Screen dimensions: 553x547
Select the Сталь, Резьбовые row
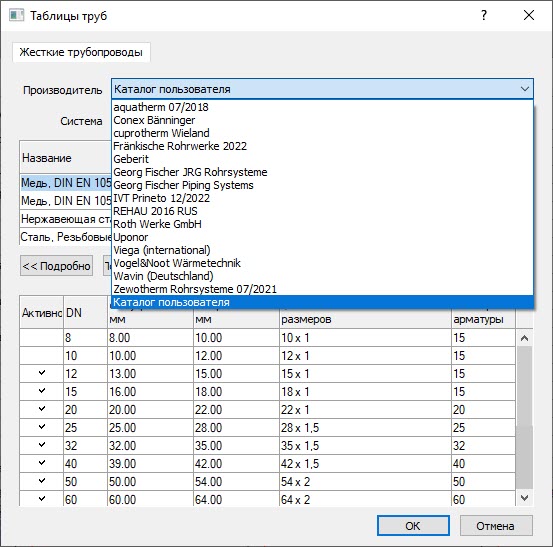tap(66, 237)
